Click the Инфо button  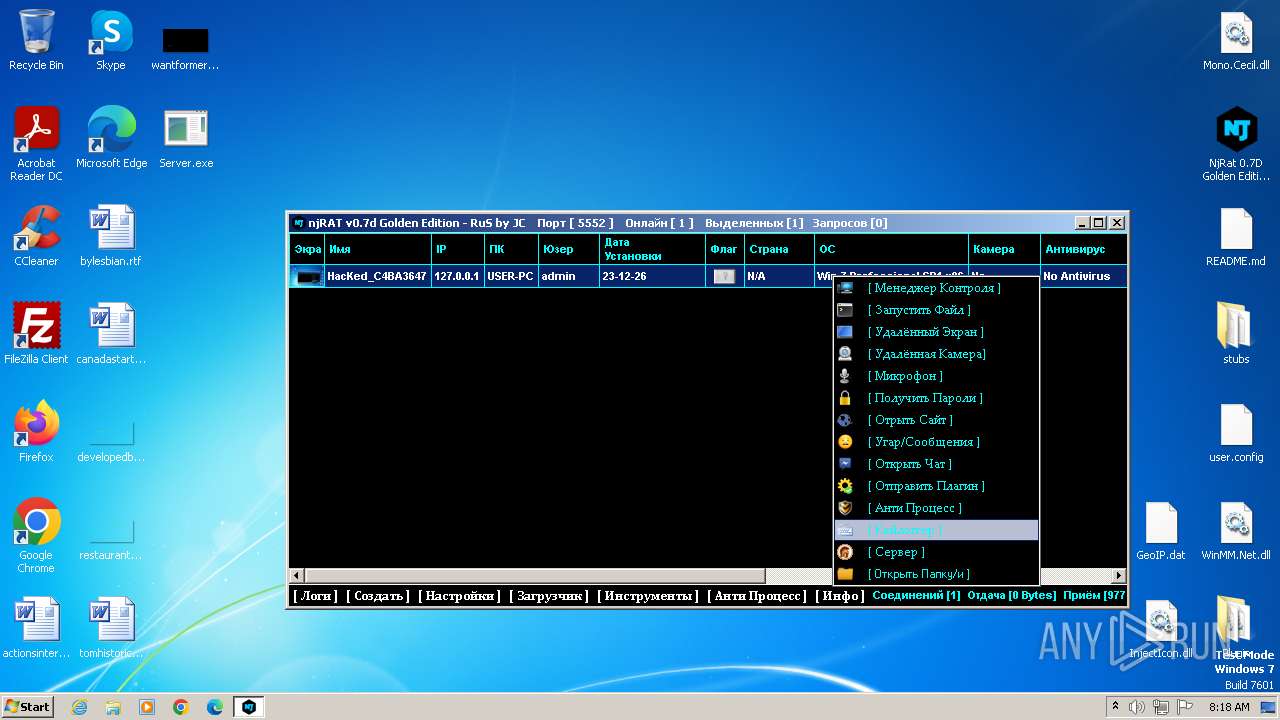840,596
